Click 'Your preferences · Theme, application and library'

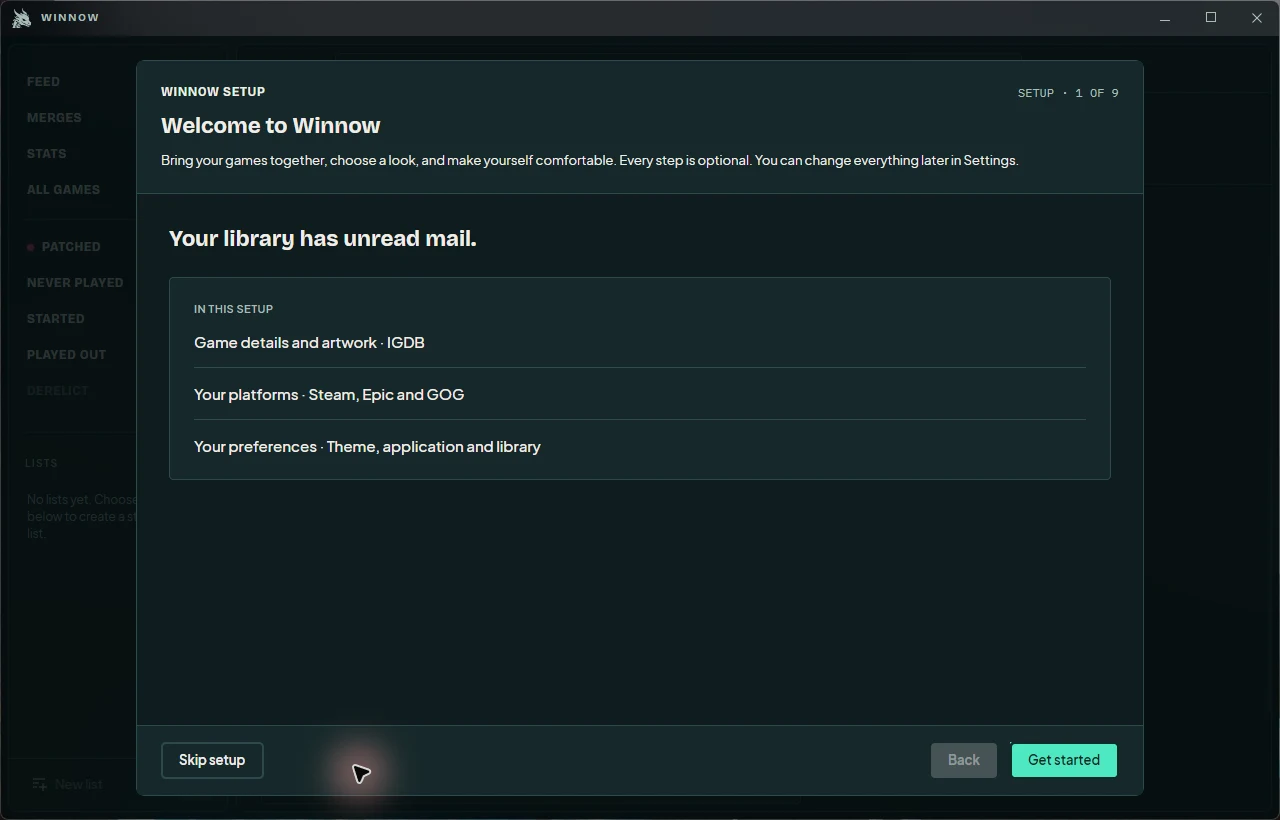coord(640,446)
